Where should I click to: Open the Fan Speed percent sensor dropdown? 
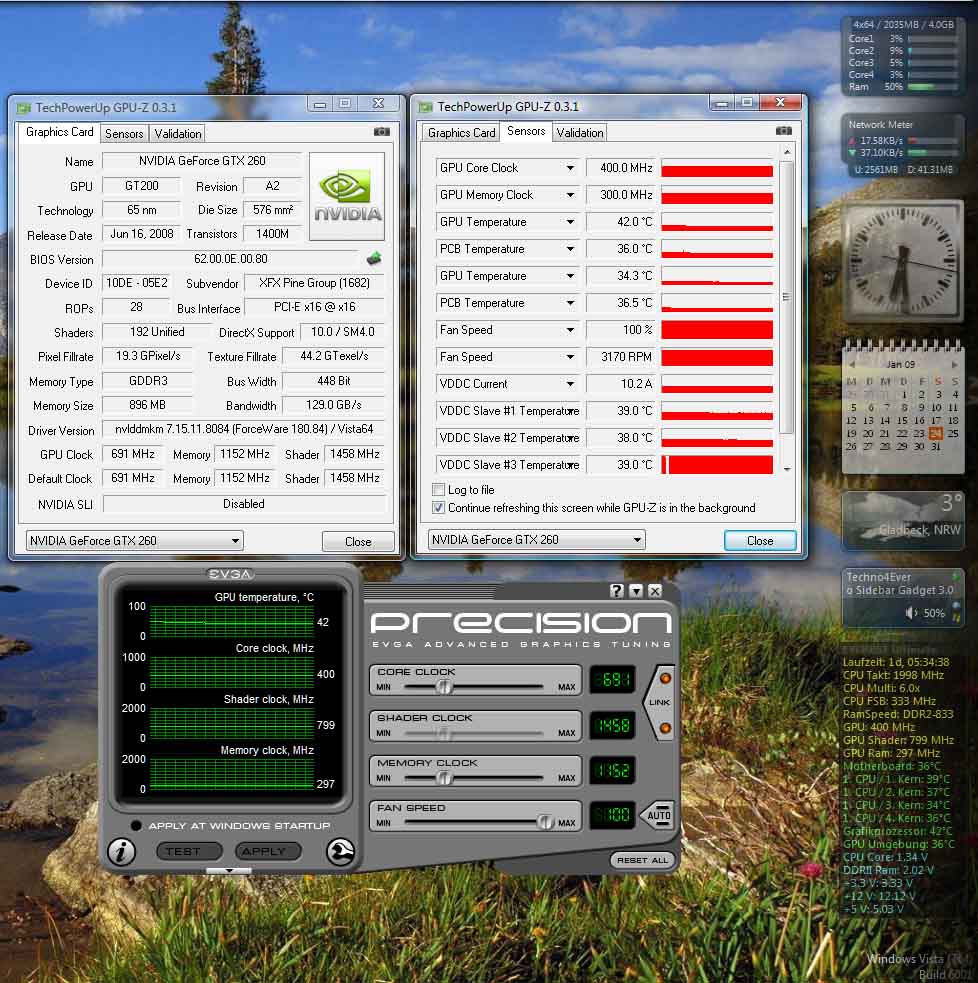click(x=570, y=330)
